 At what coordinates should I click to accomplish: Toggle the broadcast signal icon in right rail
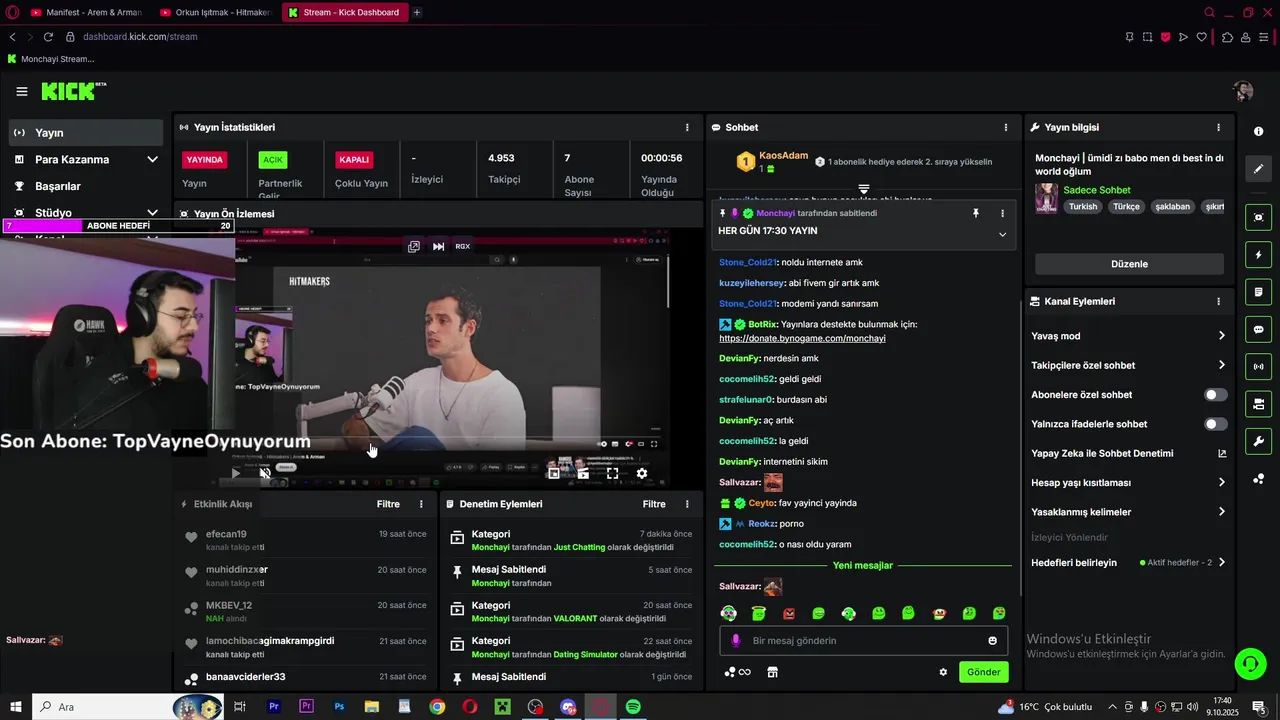coord(1259,367)
